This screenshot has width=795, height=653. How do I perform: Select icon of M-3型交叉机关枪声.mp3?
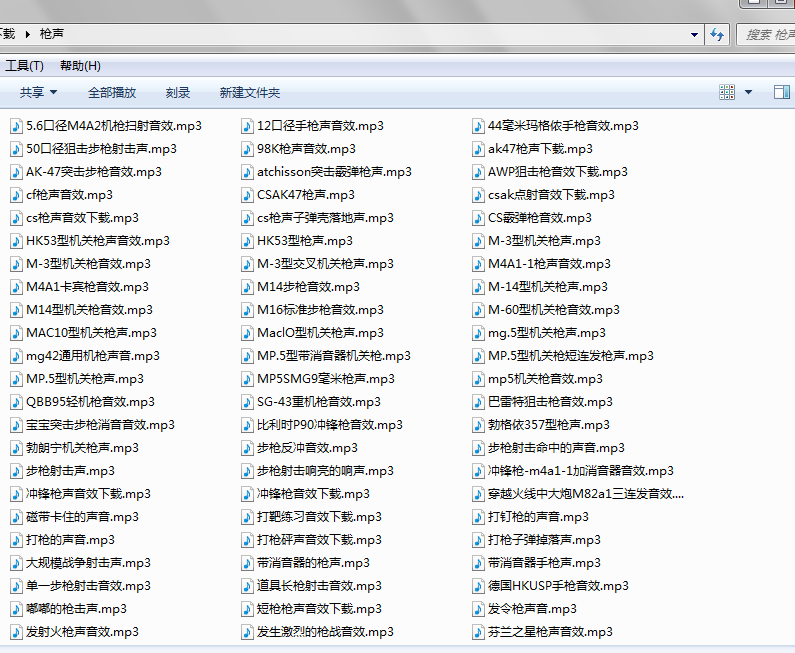pos(247,264)
